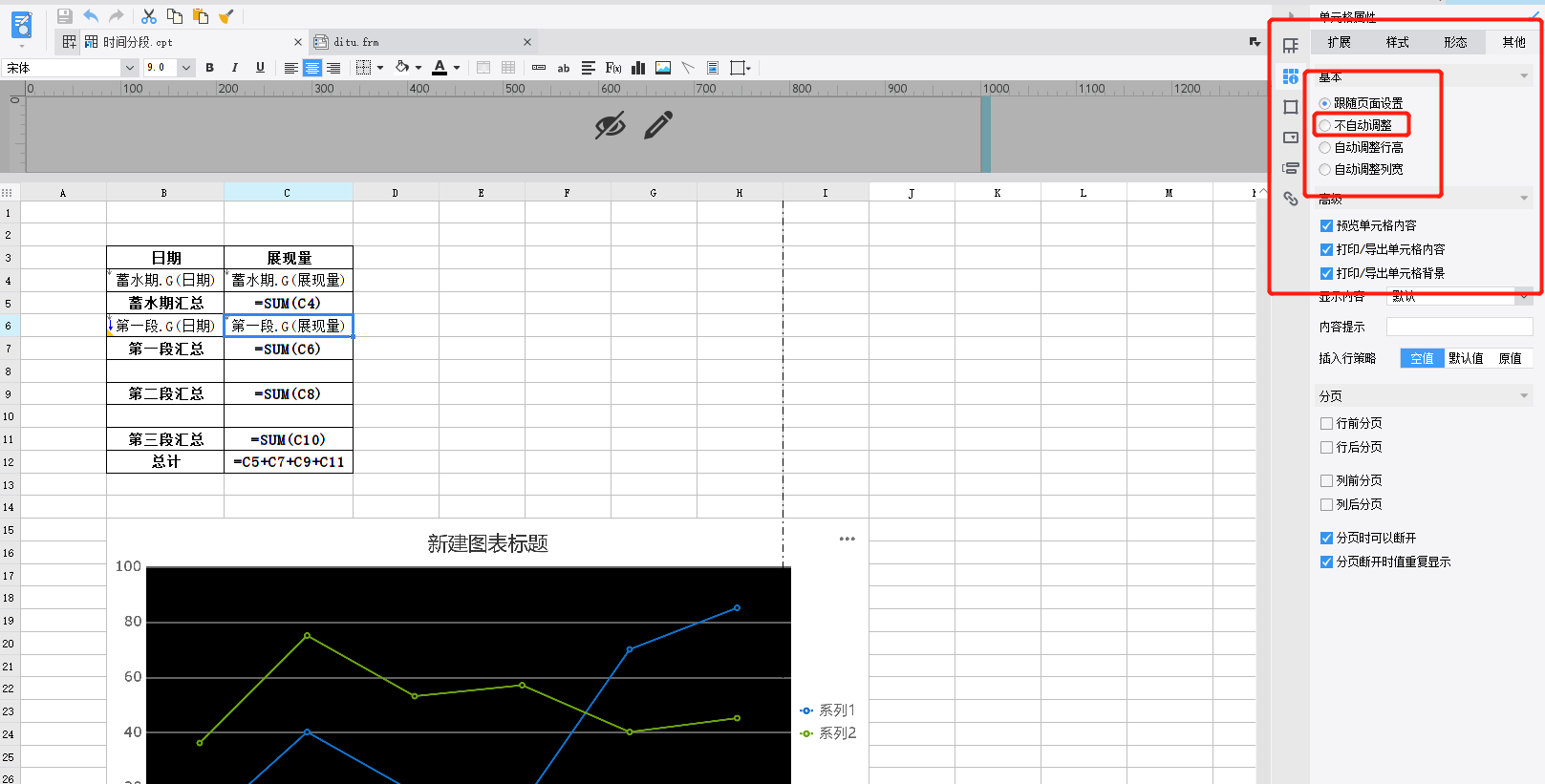This screenshot has width=1545, height=784.
Task: Open the font color dropdown arrow
Action: tap(457, 68)
